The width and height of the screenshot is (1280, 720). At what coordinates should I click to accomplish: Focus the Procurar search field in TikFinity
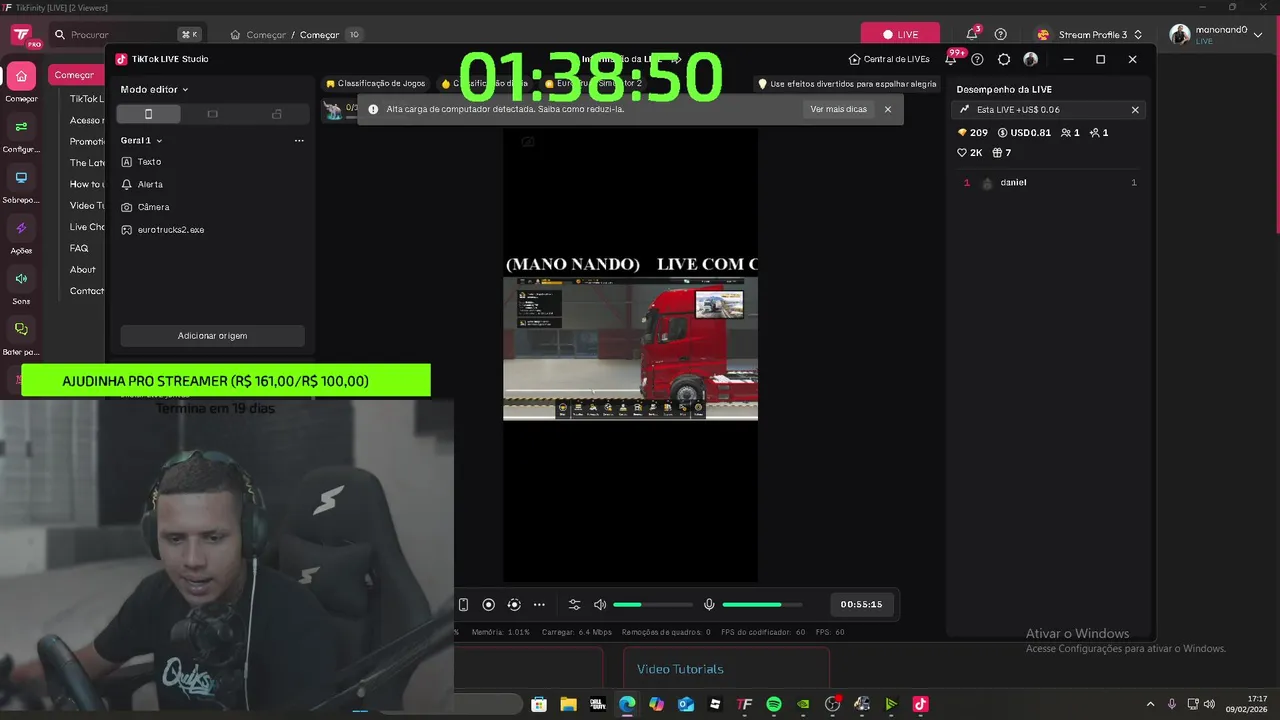(x=127, y=34)
